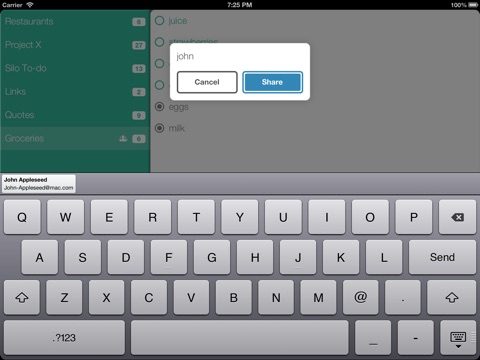Tap the 27 count badge on Project X

tap(139, 45)
